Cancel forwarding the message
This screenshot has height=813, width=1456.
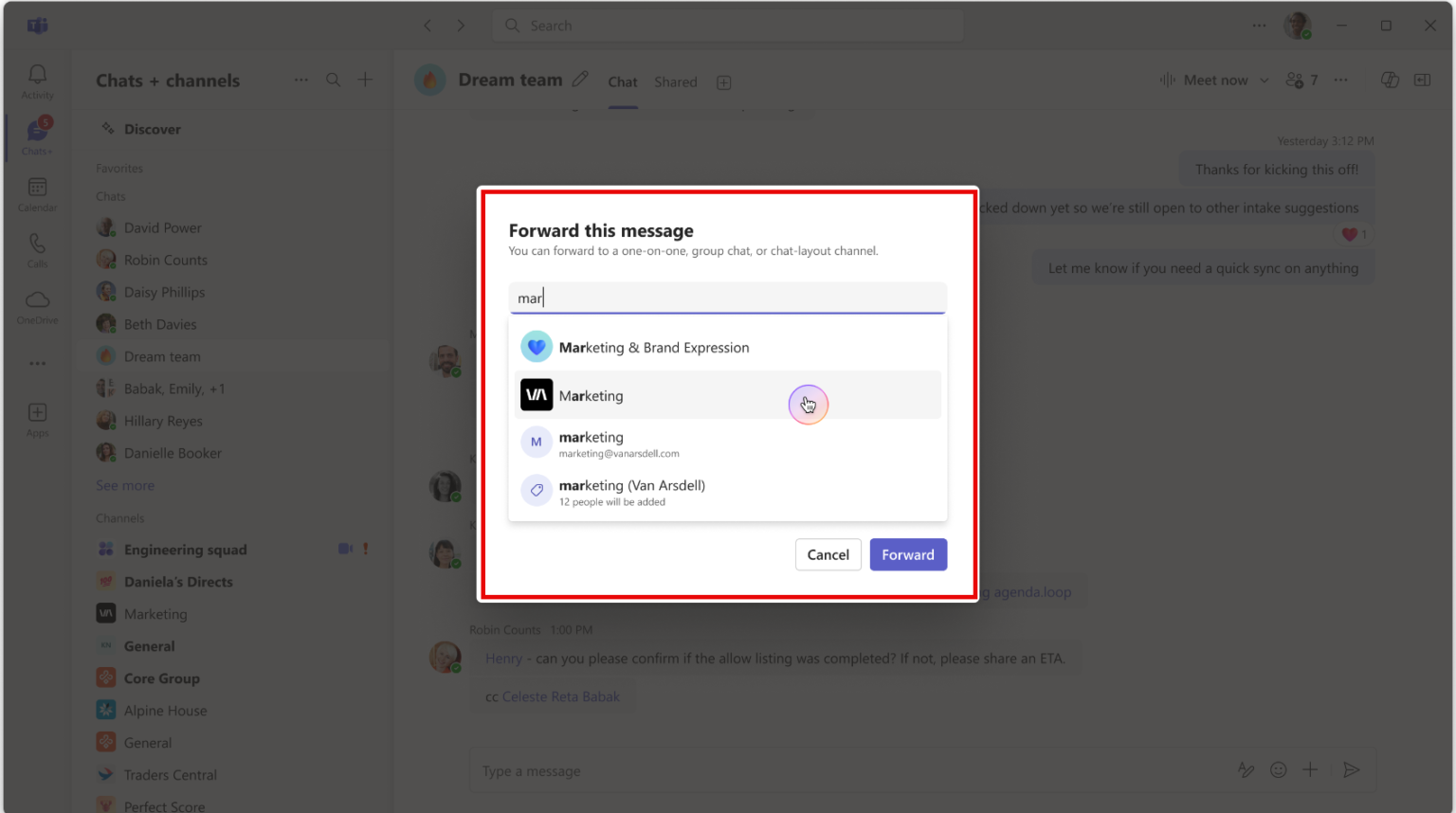click(828, 554)
